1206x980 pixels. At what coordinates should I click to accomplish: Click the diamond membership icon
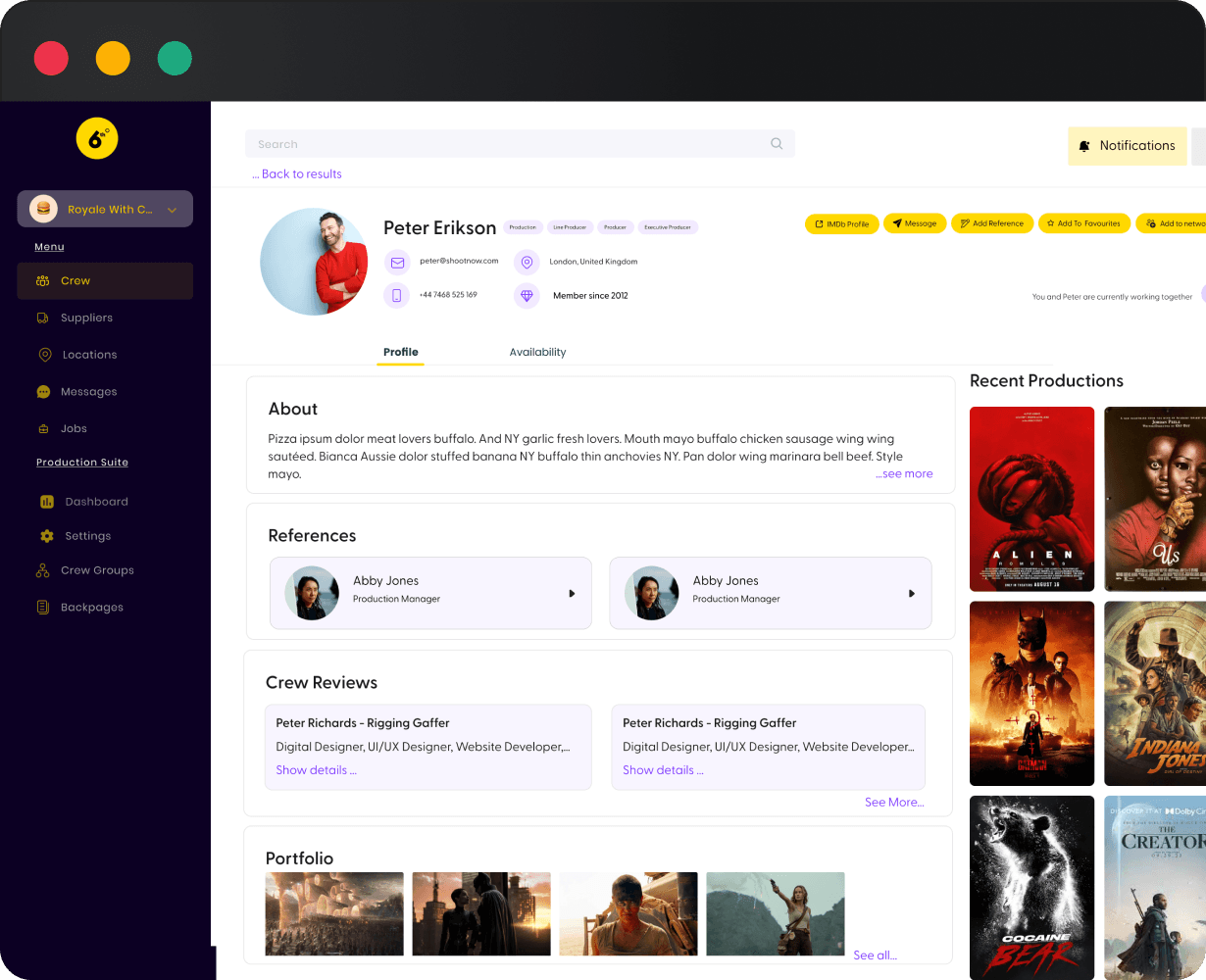pos(528,295)
